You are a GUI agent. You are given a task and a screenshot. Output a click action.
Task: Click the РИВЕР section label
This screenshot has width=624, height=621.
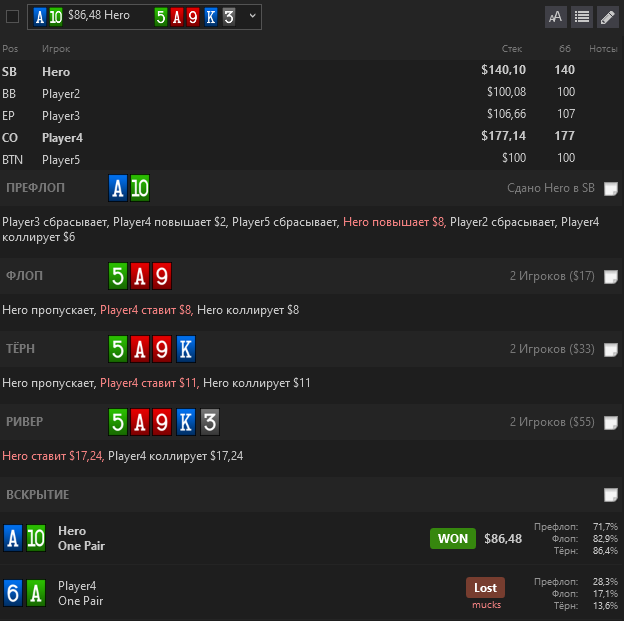pyautogui.click(x=25, y=422)
